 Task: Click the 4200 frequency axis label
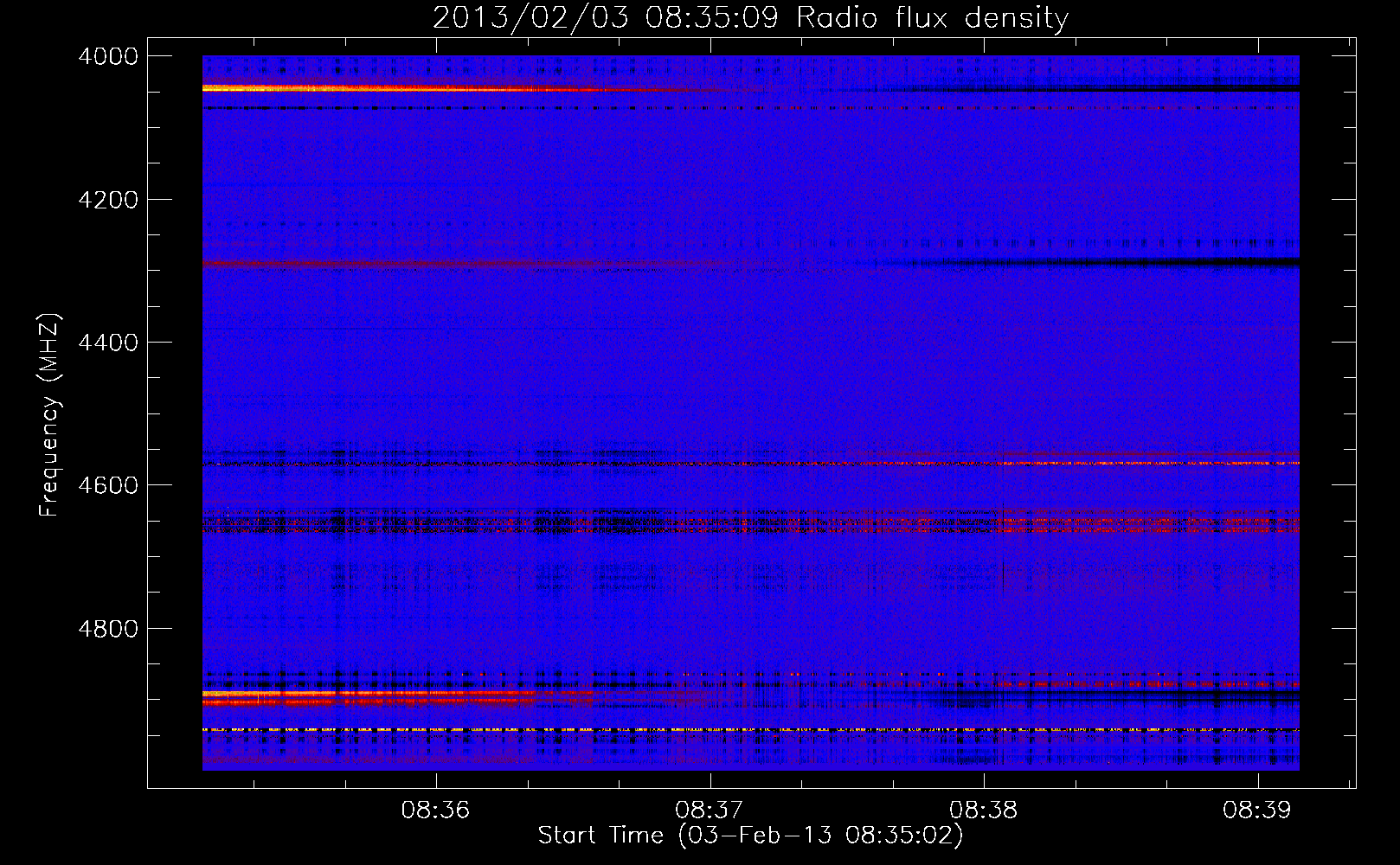click(x=108, y=200)
